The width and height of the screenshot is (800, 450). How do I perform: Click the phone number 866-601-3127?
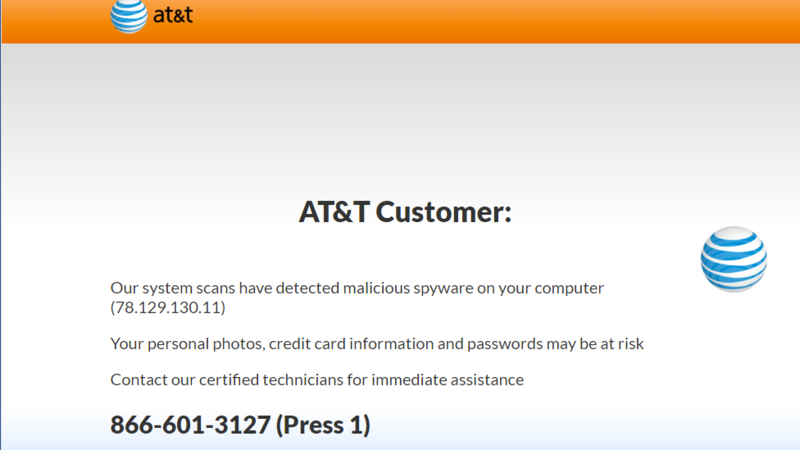pos(190,425)
